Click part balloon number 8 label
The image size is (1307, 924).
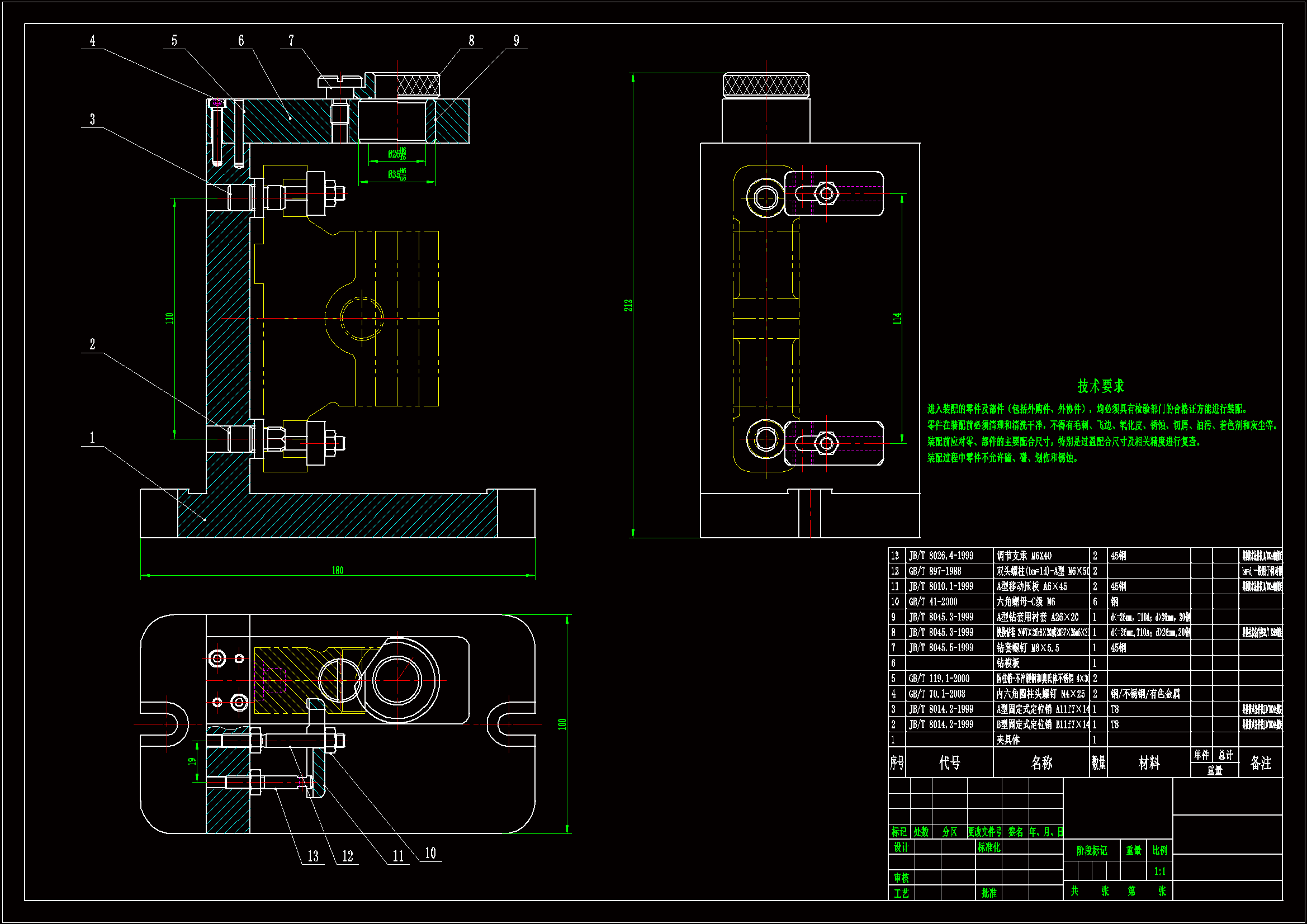coord(471,40)
